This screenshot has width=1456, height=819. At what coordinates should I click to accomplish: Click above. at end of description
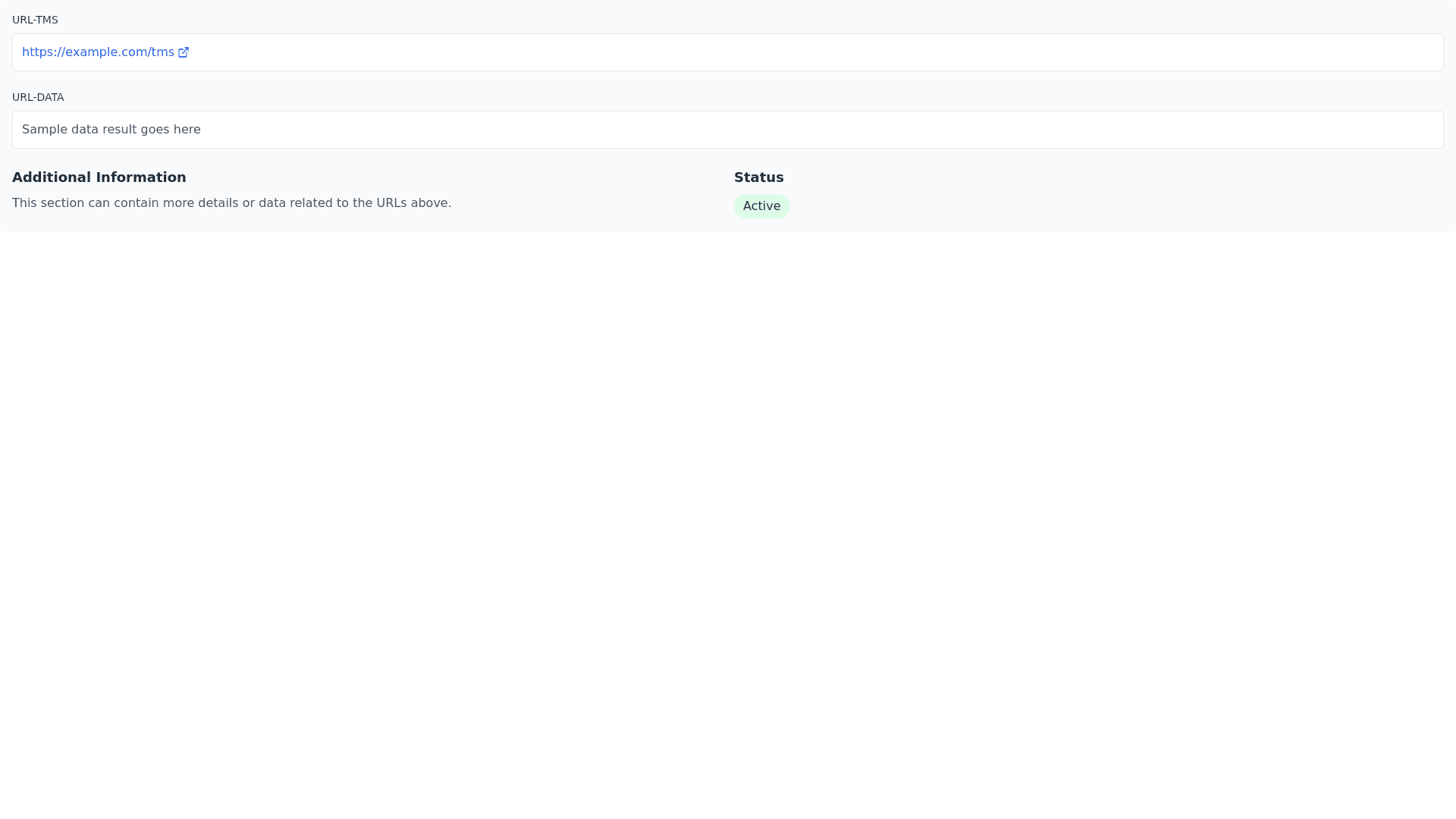pyautogui.click(x=431, y=203)
